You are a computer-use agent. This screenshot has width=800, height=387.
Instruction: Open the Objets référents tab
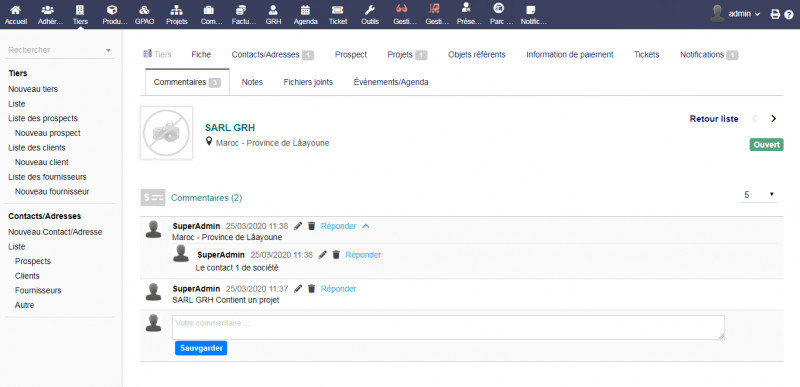[x=477, y=55]
